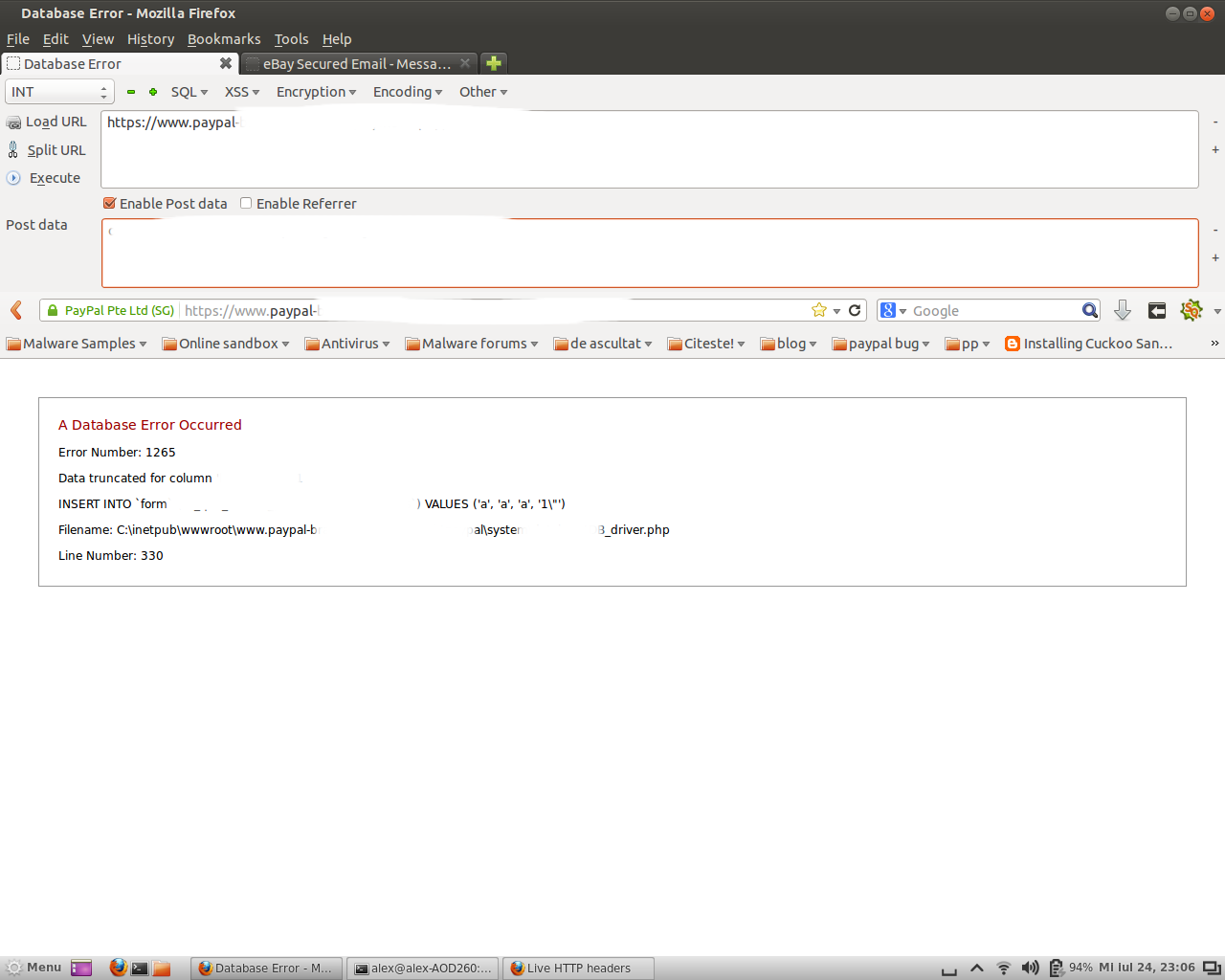Click the Google search field
Image resolution: width=1225 pixels, height=980 pixels.
pyautogui.click(x=995, y=311)
